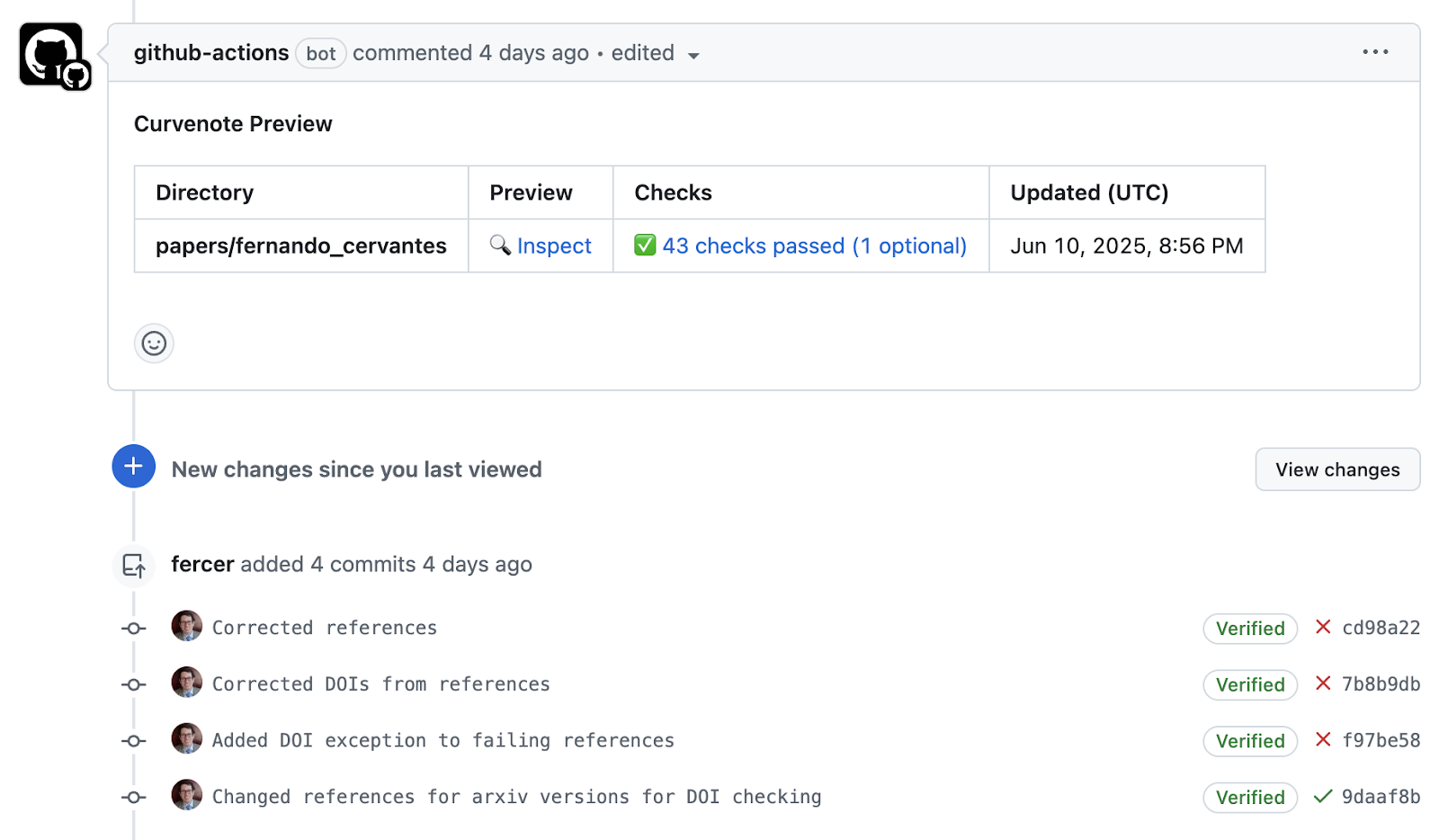This screenshot has width=1439, height=840.
Task: Open the edited dropdown caret
Action: tap(693, 56)
